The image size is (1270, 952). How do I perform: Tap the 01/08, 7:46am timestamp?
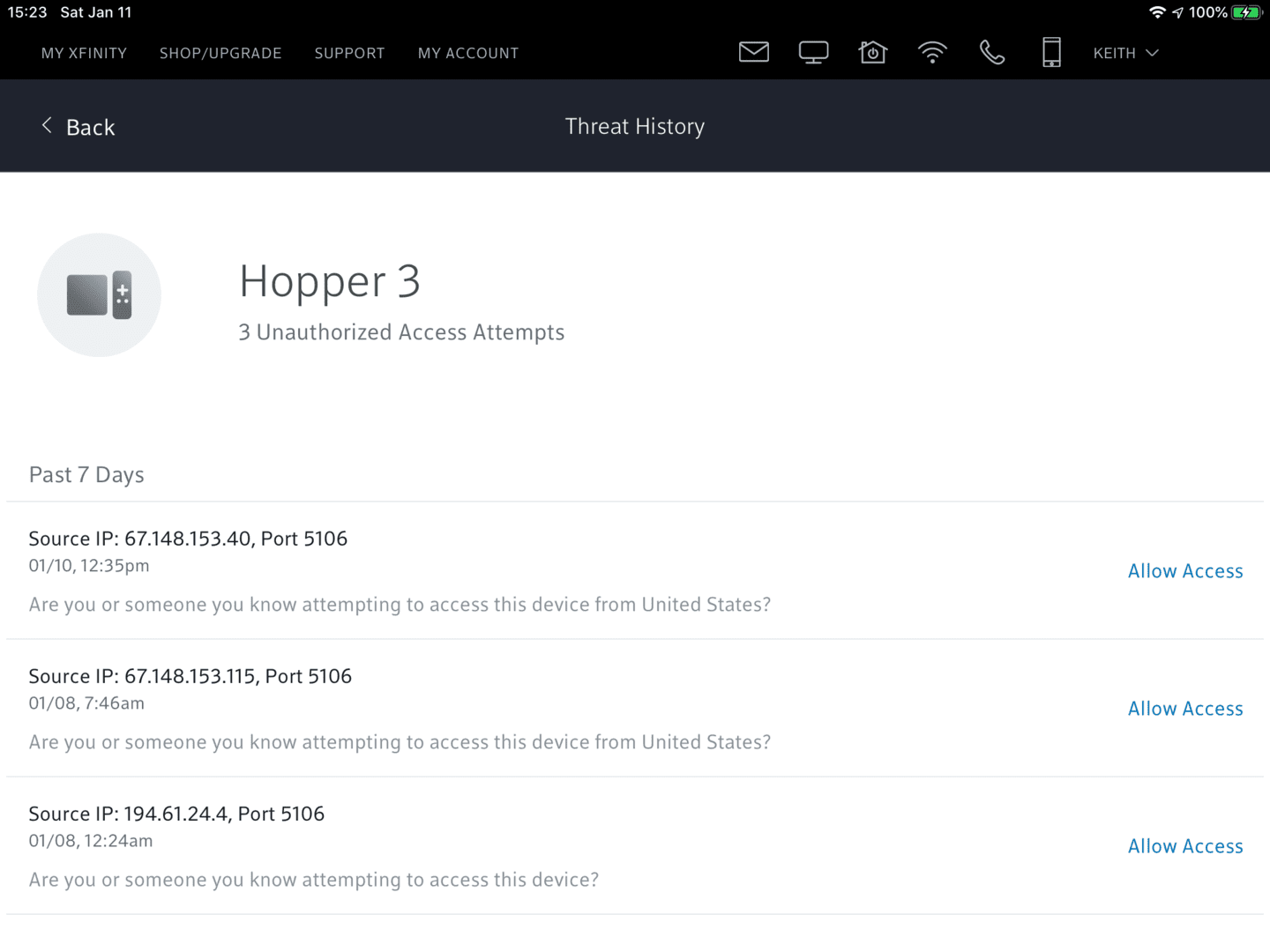pos(86,703)
